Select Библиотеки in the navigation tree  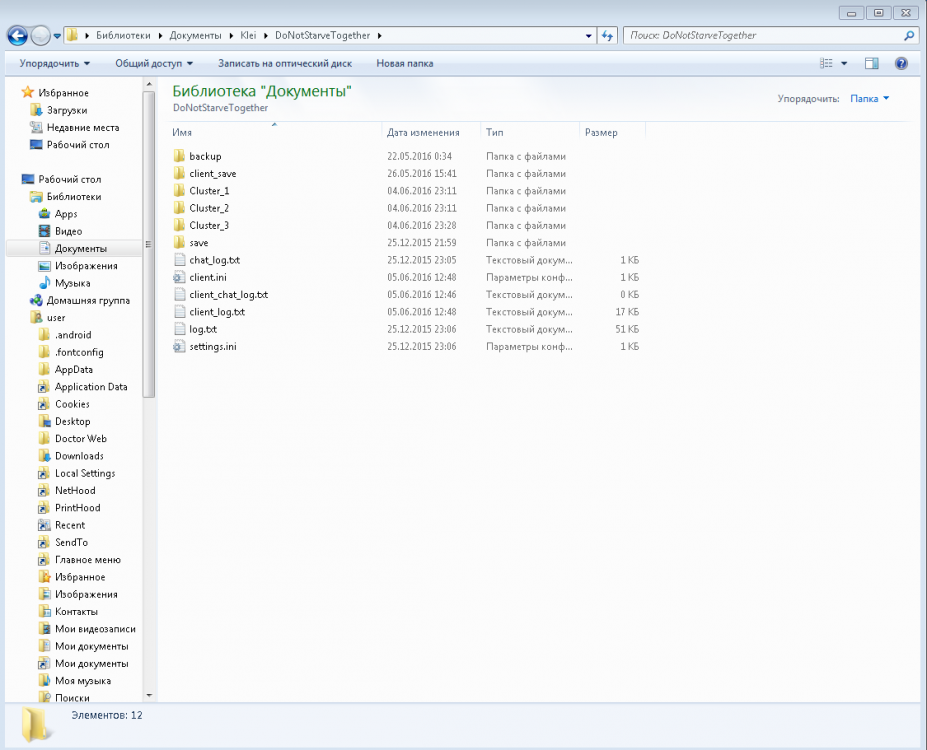(x=66, y=196)
